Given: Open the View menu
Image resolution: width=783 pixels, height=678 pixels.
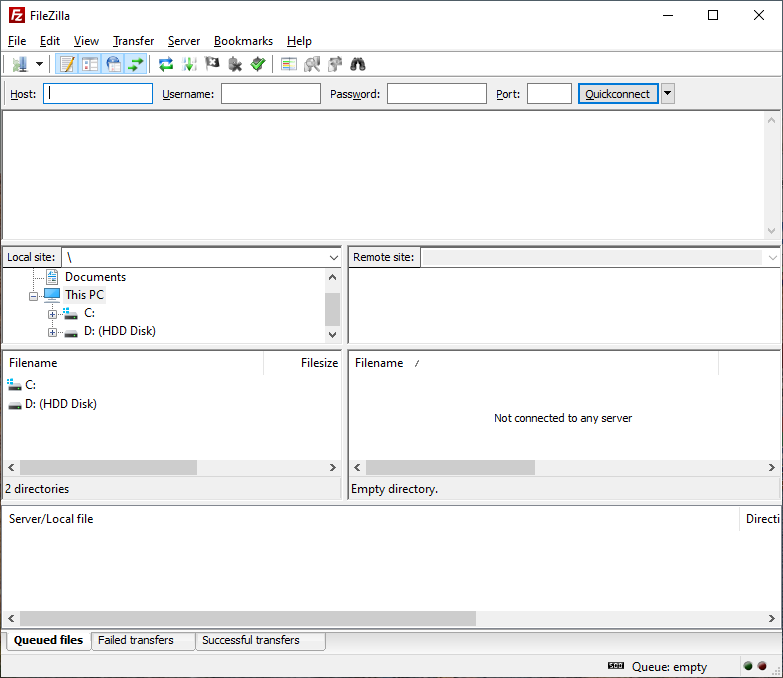Looking at the screenshot, I should coord(86,41).
